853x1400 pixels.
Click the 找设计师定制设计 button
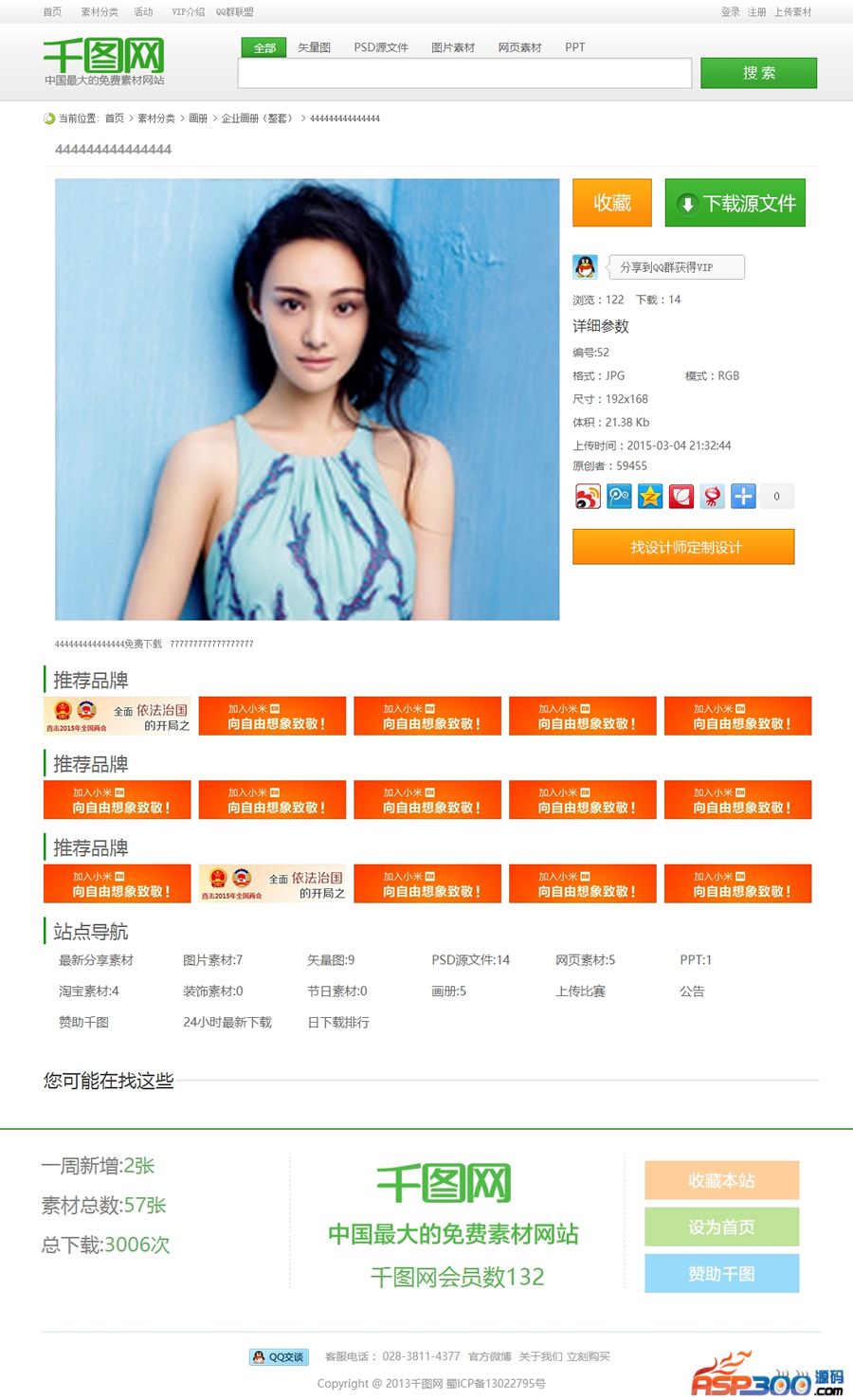(x=683, y=547)
